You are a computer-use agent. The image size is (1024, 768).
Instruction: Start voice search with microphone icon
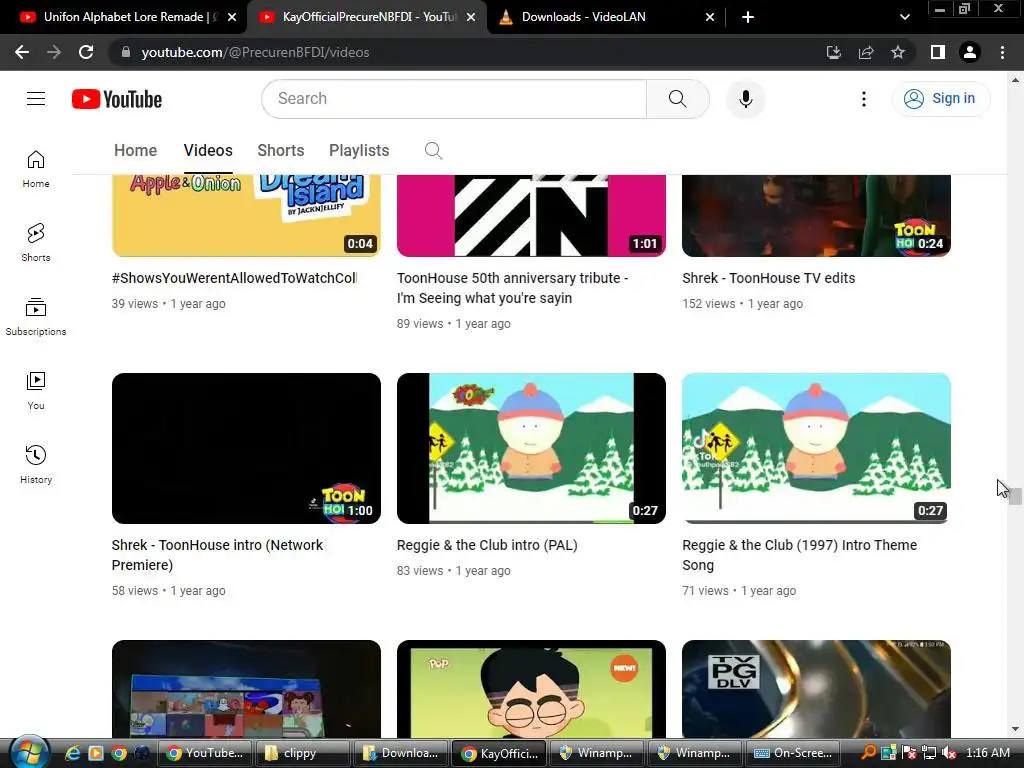point(745,99)
